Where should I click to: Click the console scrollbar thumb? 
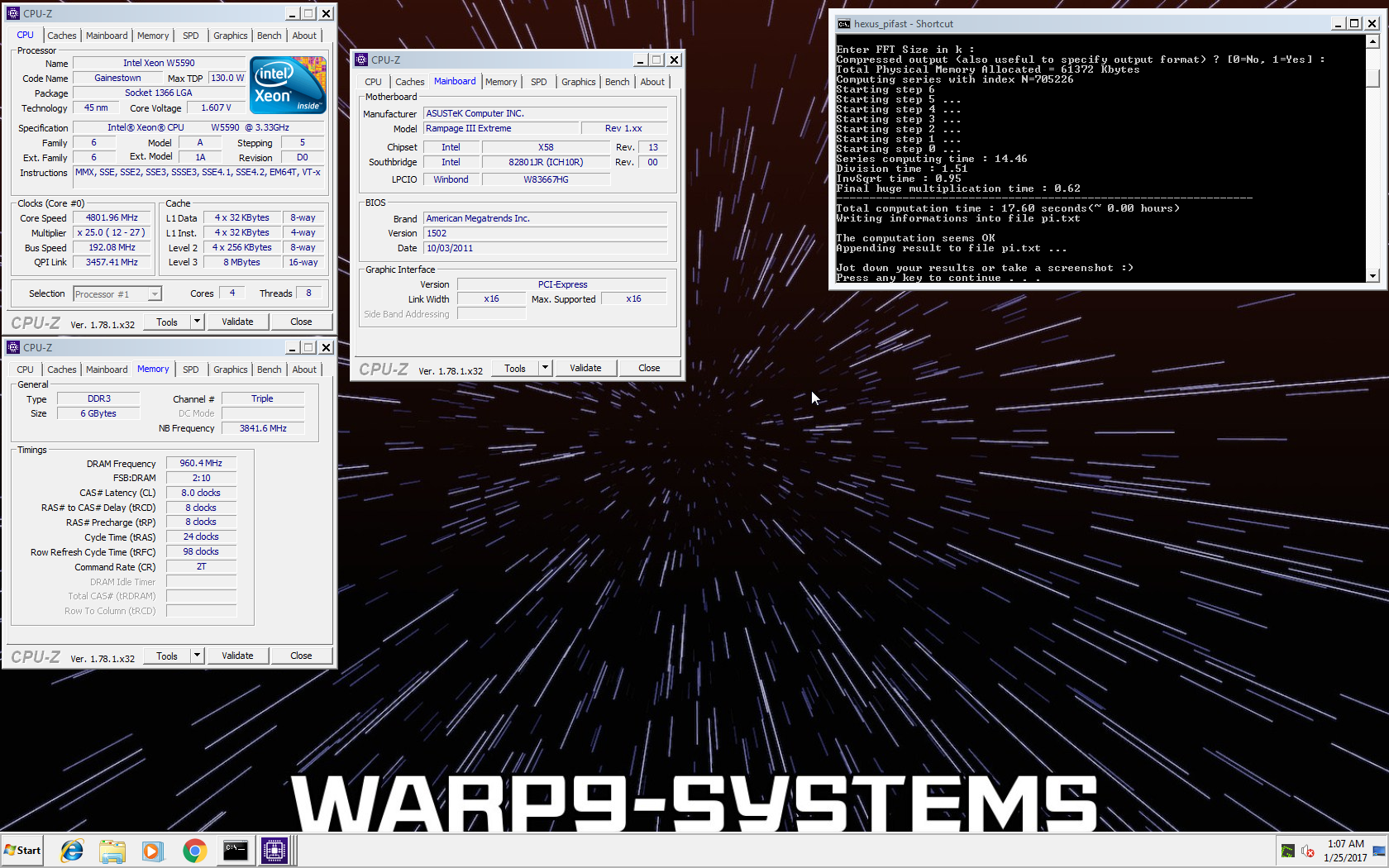point(1373,78)
